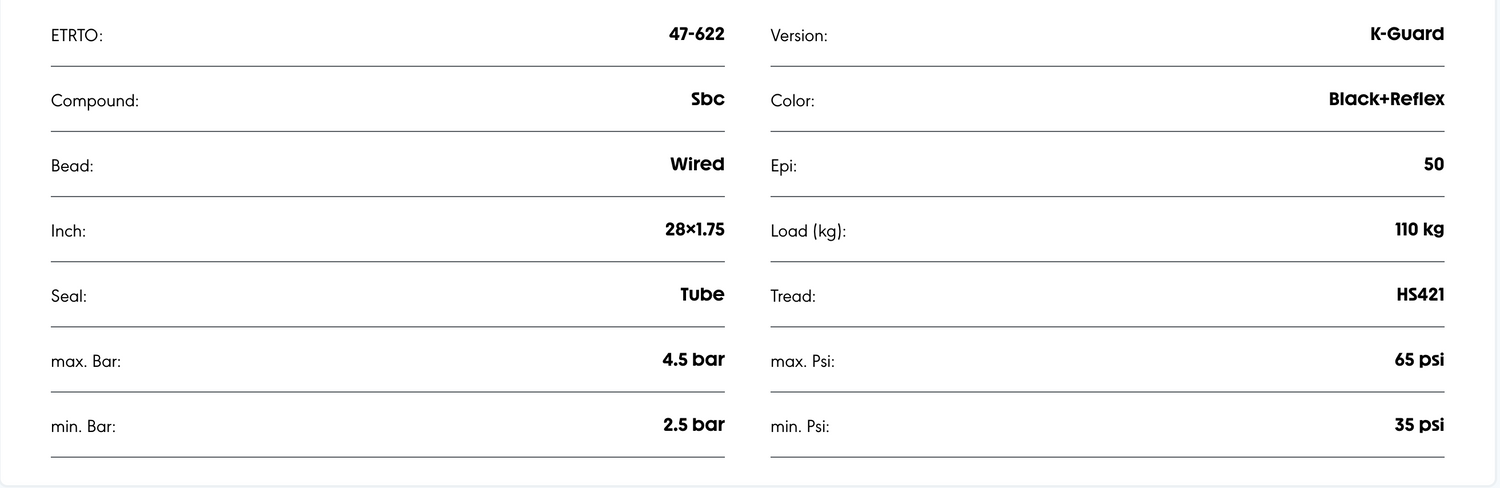The height and width of the screenshot is (488, 1500).
Task: Select the Compound label
Action: 95,101
